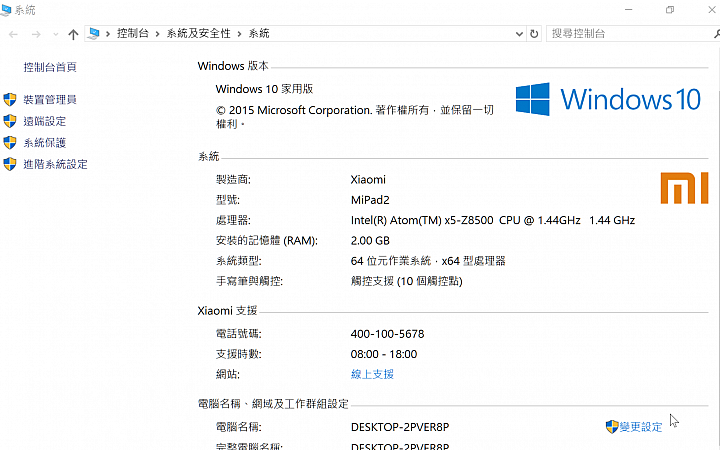Click system window icon in title bar
Viewport: 720px width, 450px height.
click(6, 10)
